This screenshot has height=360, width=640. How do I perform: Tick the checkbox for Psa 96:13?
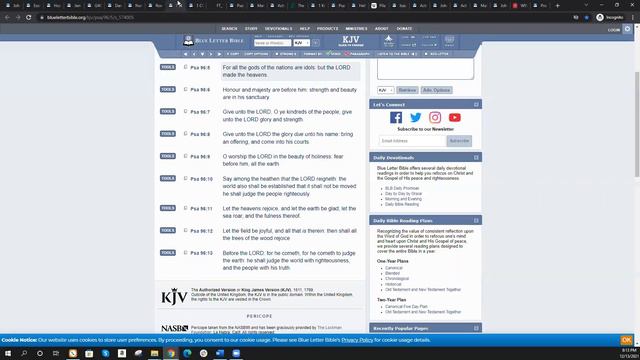(x=186, y=253)
